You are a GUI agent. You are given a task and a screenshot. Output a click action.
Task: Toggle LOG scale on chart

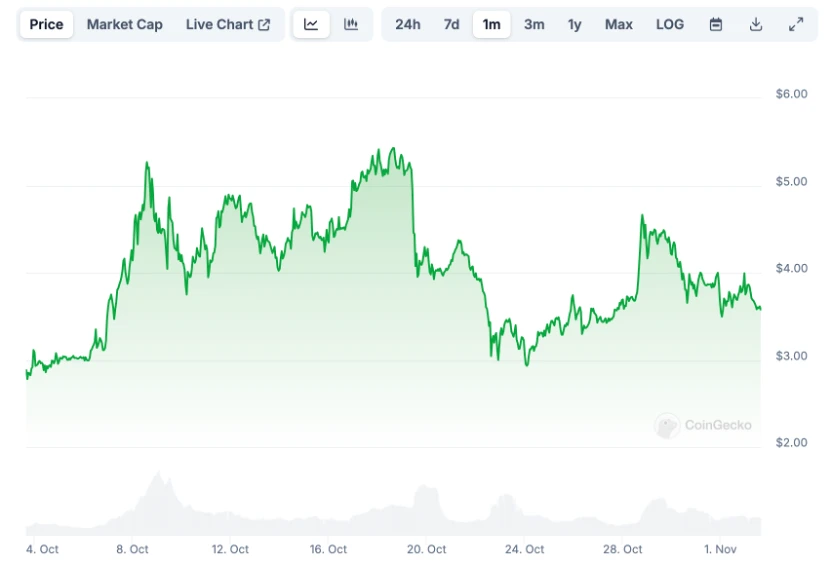pyautogui.click(x=670, y=24)
